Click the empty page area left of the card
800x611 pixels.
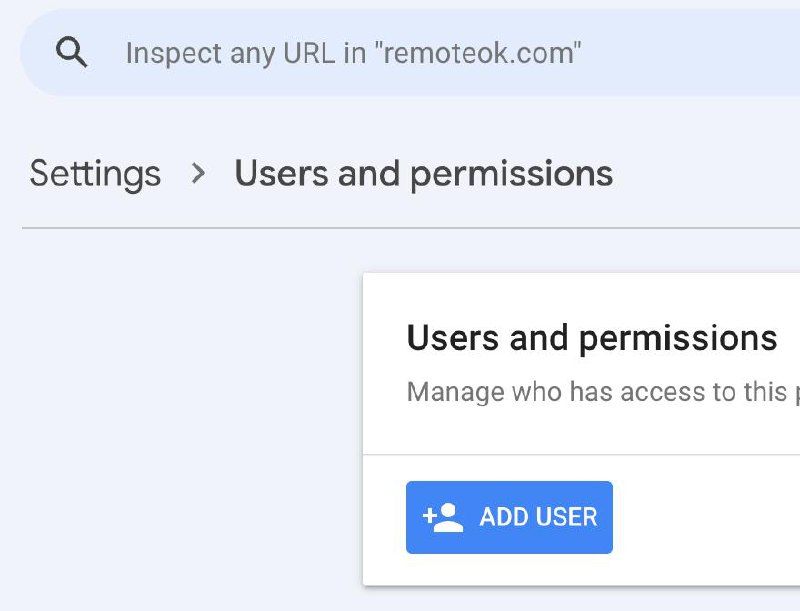coord(180,420)
